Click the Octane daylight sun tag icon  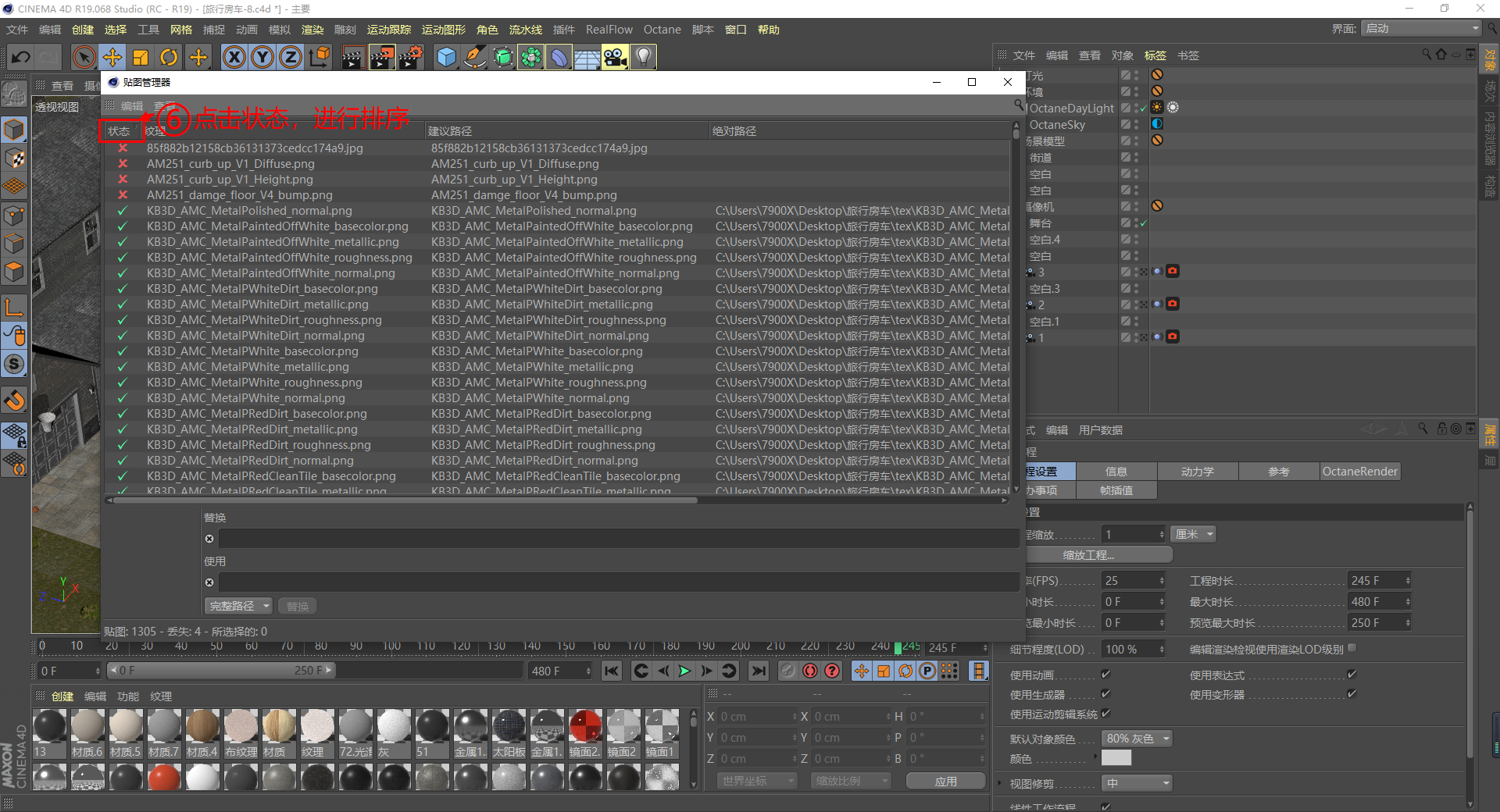point(1157,107)
